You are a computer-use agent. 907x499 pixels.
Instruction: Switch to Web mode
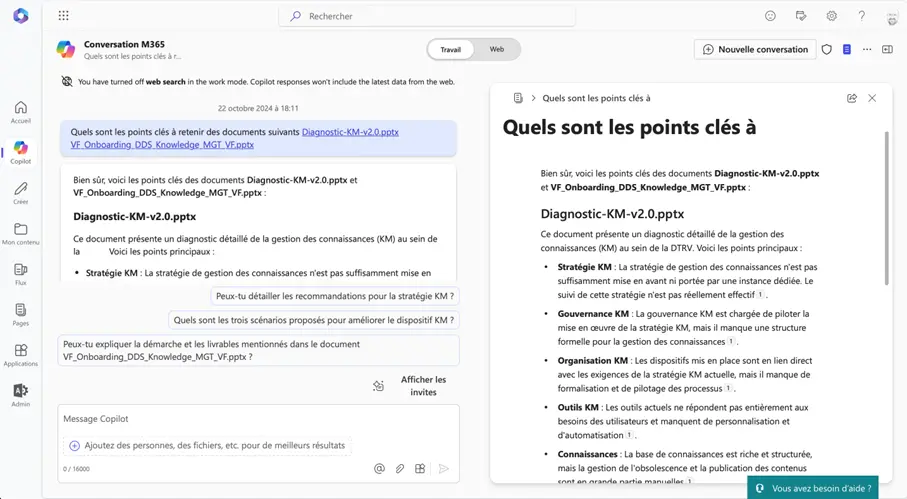tap(497, 50)
